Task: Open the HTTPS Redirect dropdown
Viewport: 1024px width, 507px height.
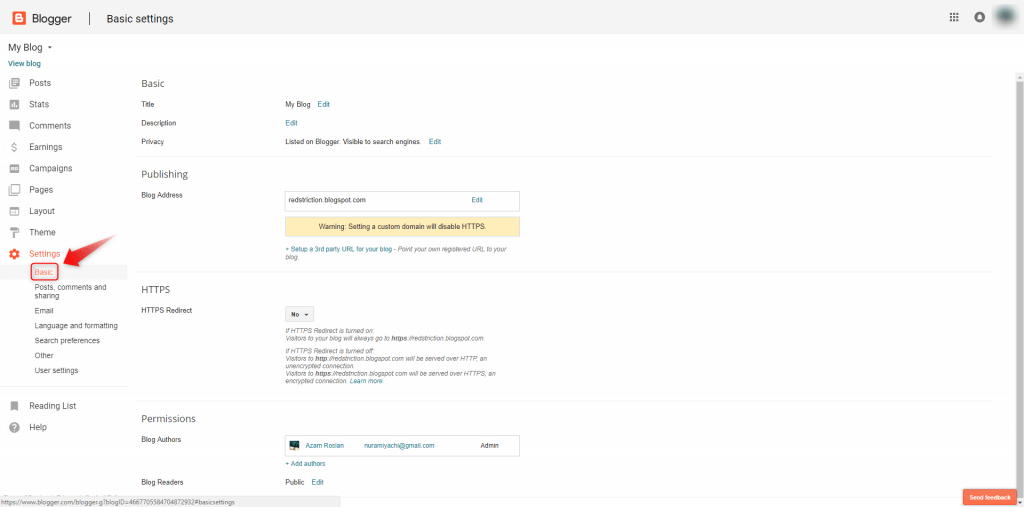Action: click(300, 314)
